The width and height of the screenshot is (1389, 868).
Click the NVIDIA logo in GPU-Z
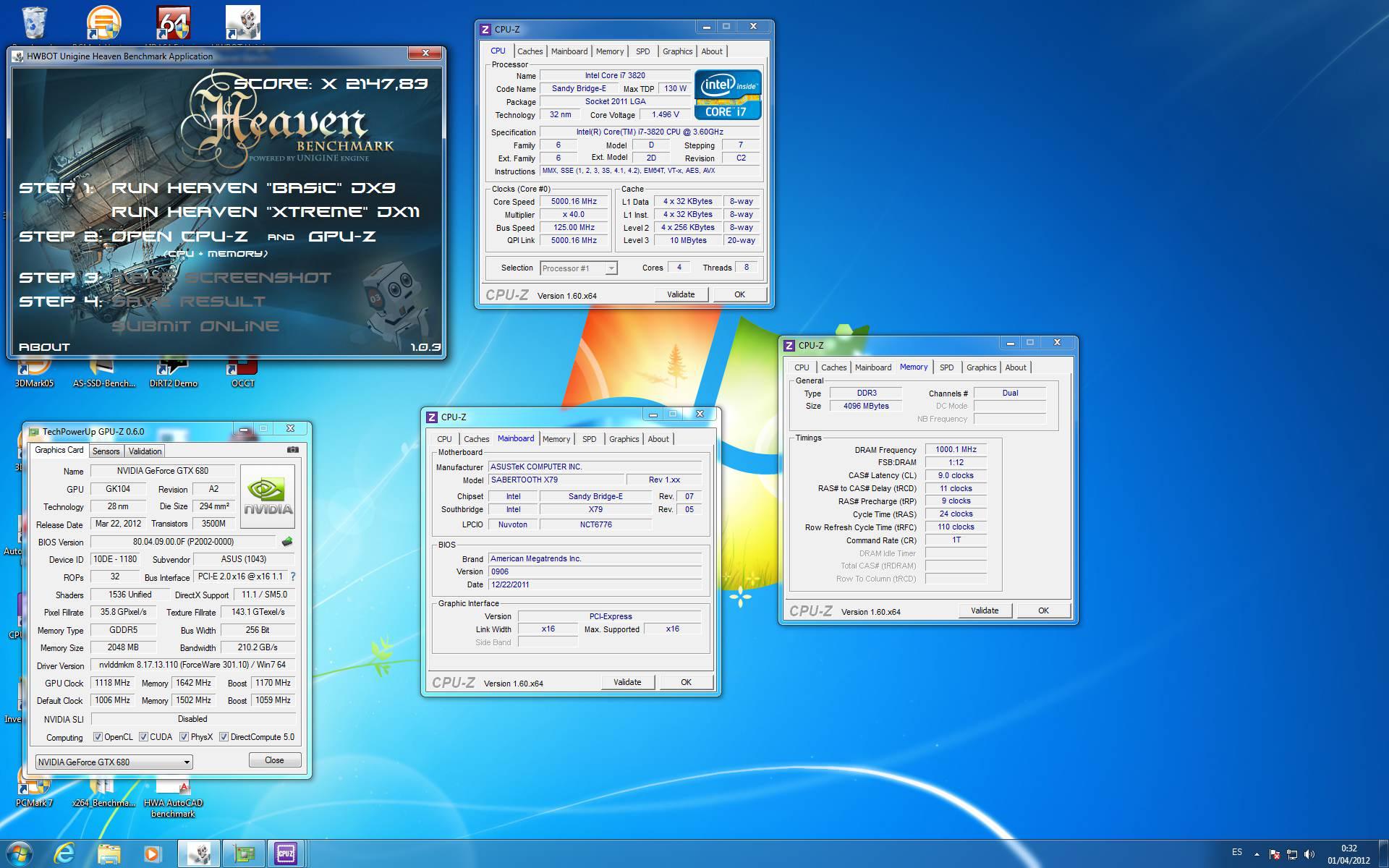point(267,496)
